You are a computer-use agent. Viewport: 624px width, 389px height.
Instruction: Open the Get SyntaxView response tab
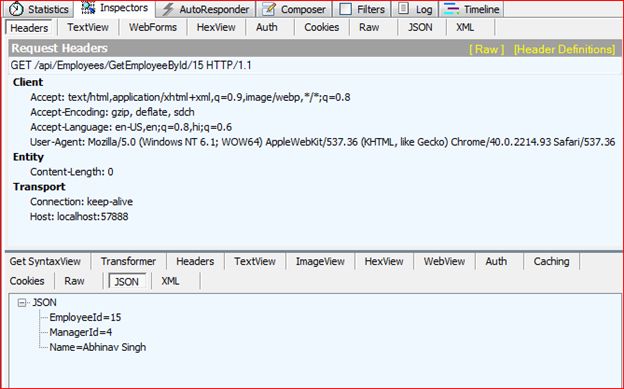click(x=45, y=262)
